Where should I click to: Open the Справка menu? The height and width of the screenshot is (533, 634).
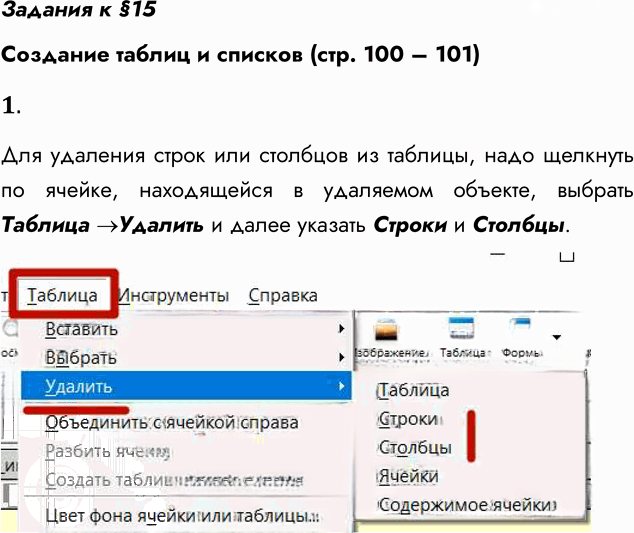pos(283,296)
